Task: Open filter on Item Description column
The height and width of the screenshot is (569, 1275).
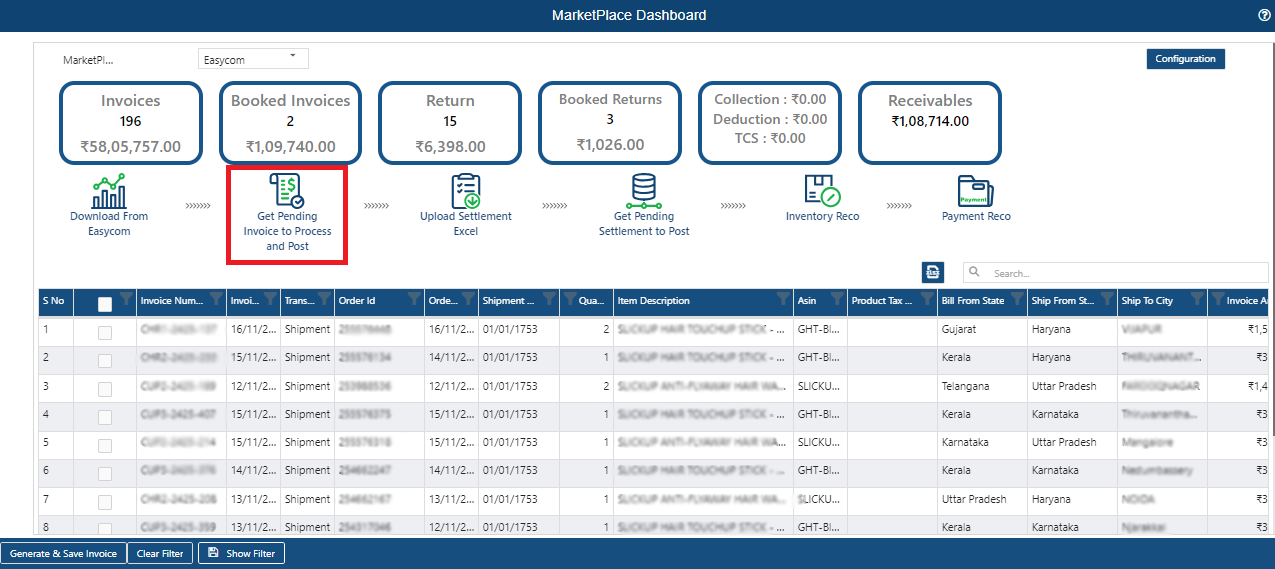Action: 783,298
